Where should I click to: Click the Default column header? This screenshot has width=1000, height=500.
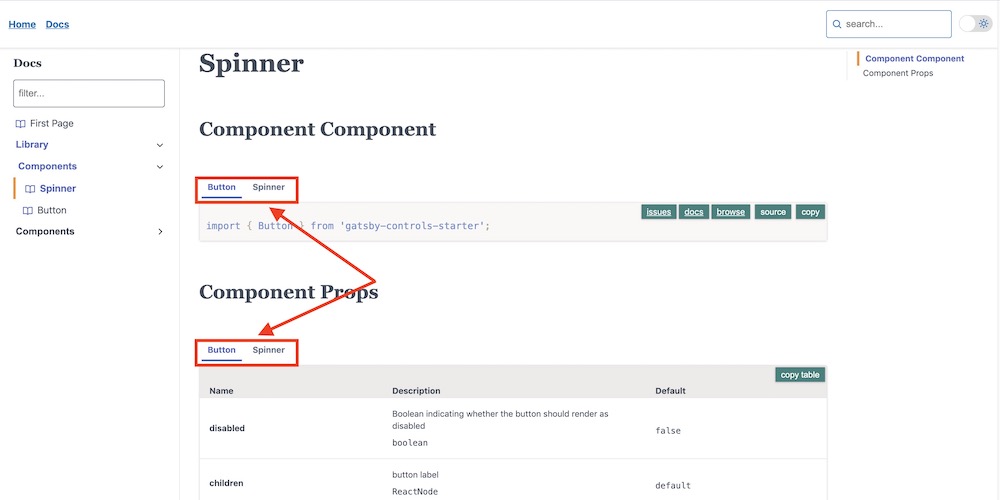coord(670,391)
